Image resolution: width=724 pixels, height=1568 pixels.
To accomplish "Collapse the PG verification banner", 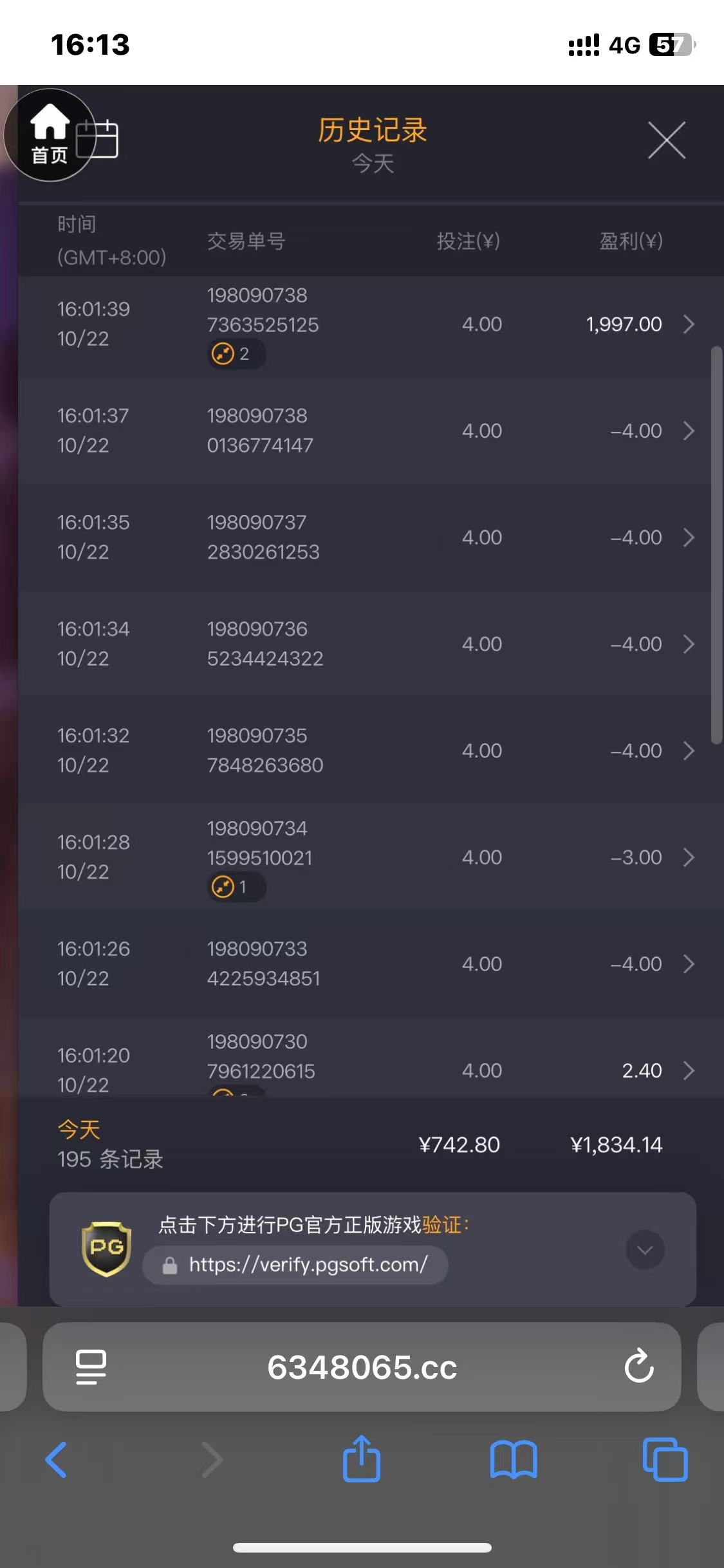I will pyautogui.click(x=645, y=1250).
